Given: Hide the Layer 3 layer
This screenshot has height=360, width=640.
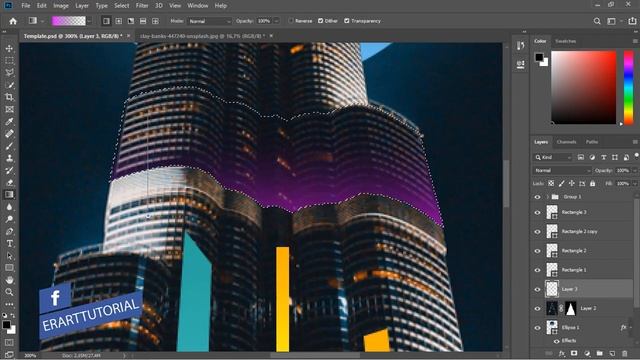Looking at the screenshot, I should point(537,289).
